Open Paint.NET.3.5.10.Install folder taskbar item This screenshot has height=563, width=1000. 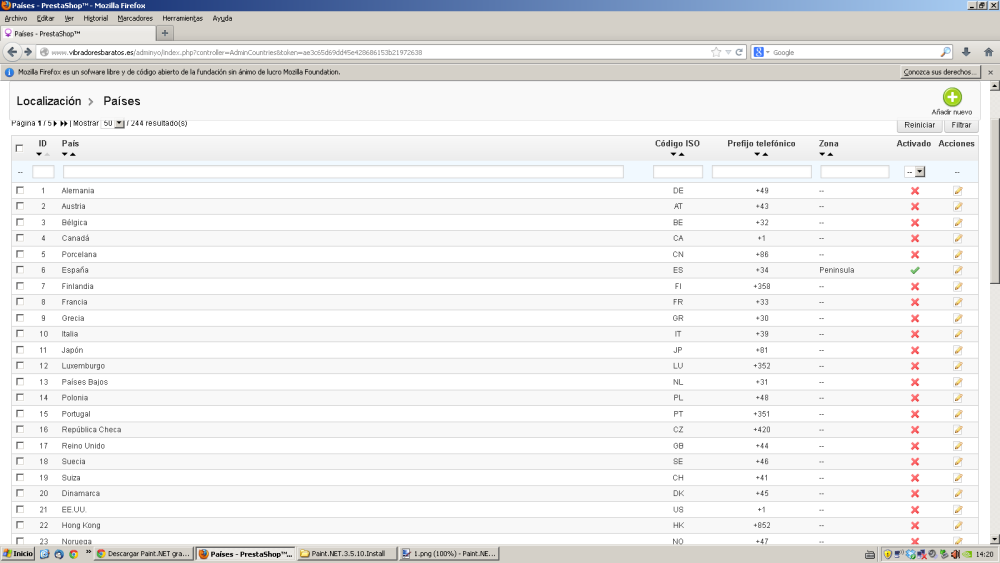(348, 553)
